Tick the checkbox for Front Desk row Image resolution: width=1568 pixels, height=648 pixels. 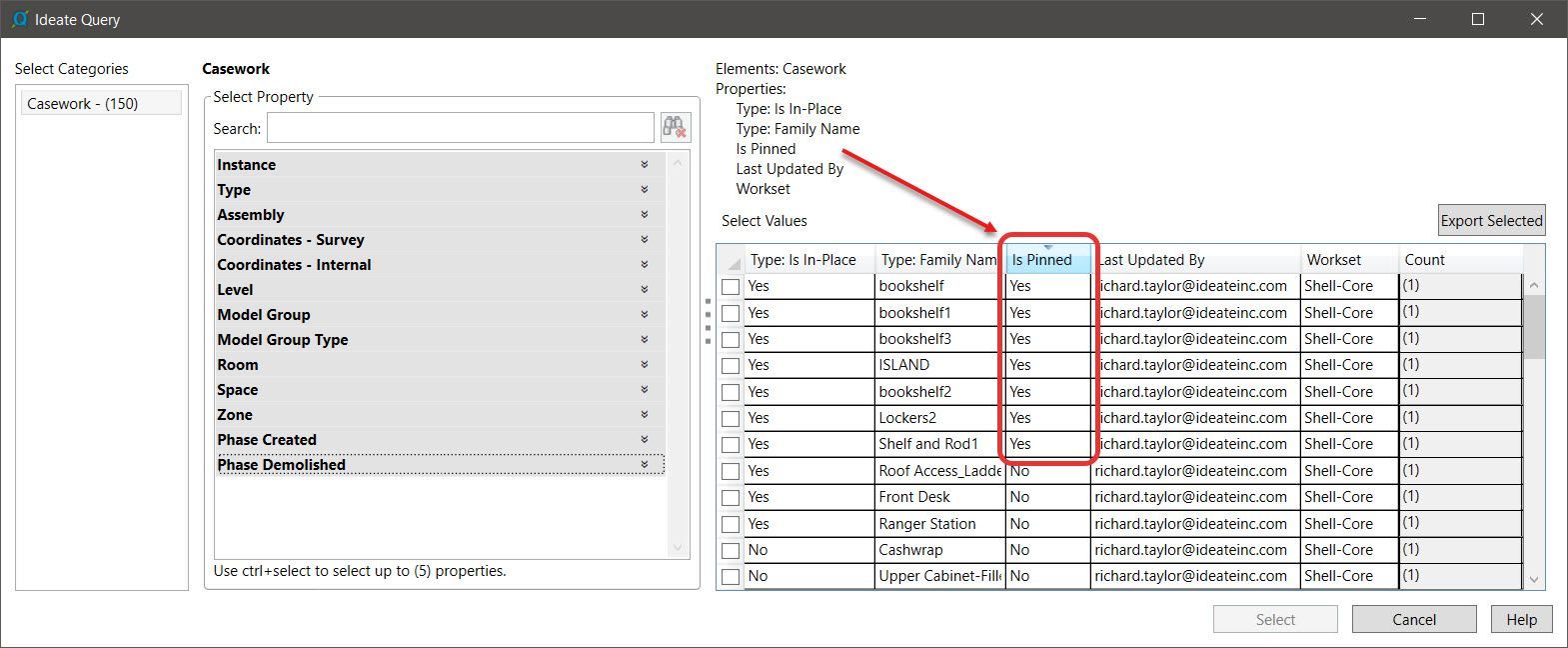[x=731, y=497]
